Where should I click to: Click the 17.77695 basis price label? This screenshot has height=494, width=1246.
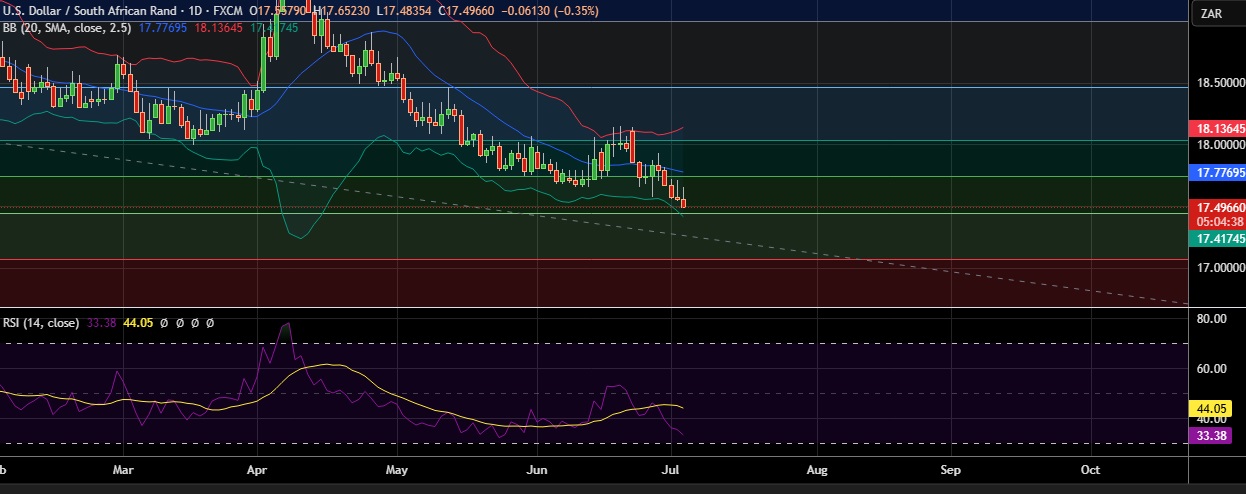click(x=1218, y=173)
